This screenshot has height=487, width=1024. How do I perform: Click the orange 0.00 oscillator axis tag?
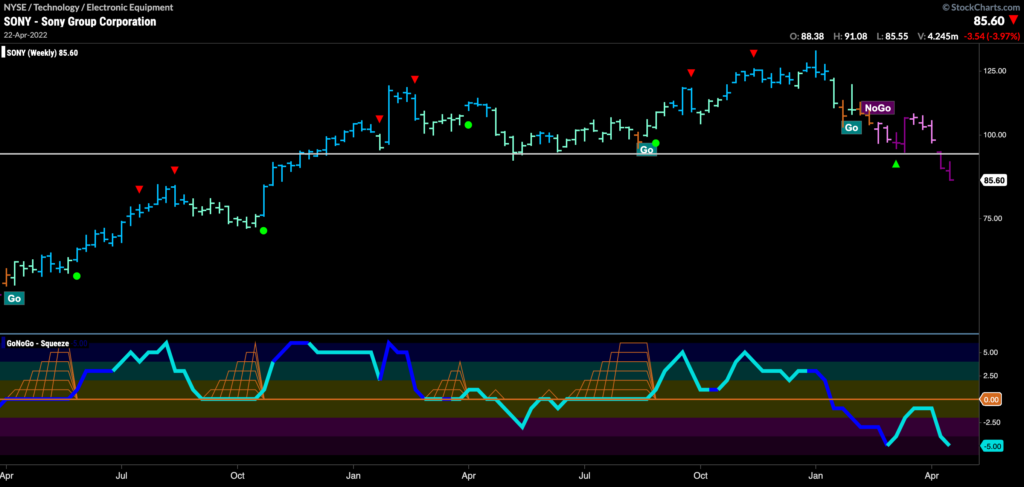[992, 400]
